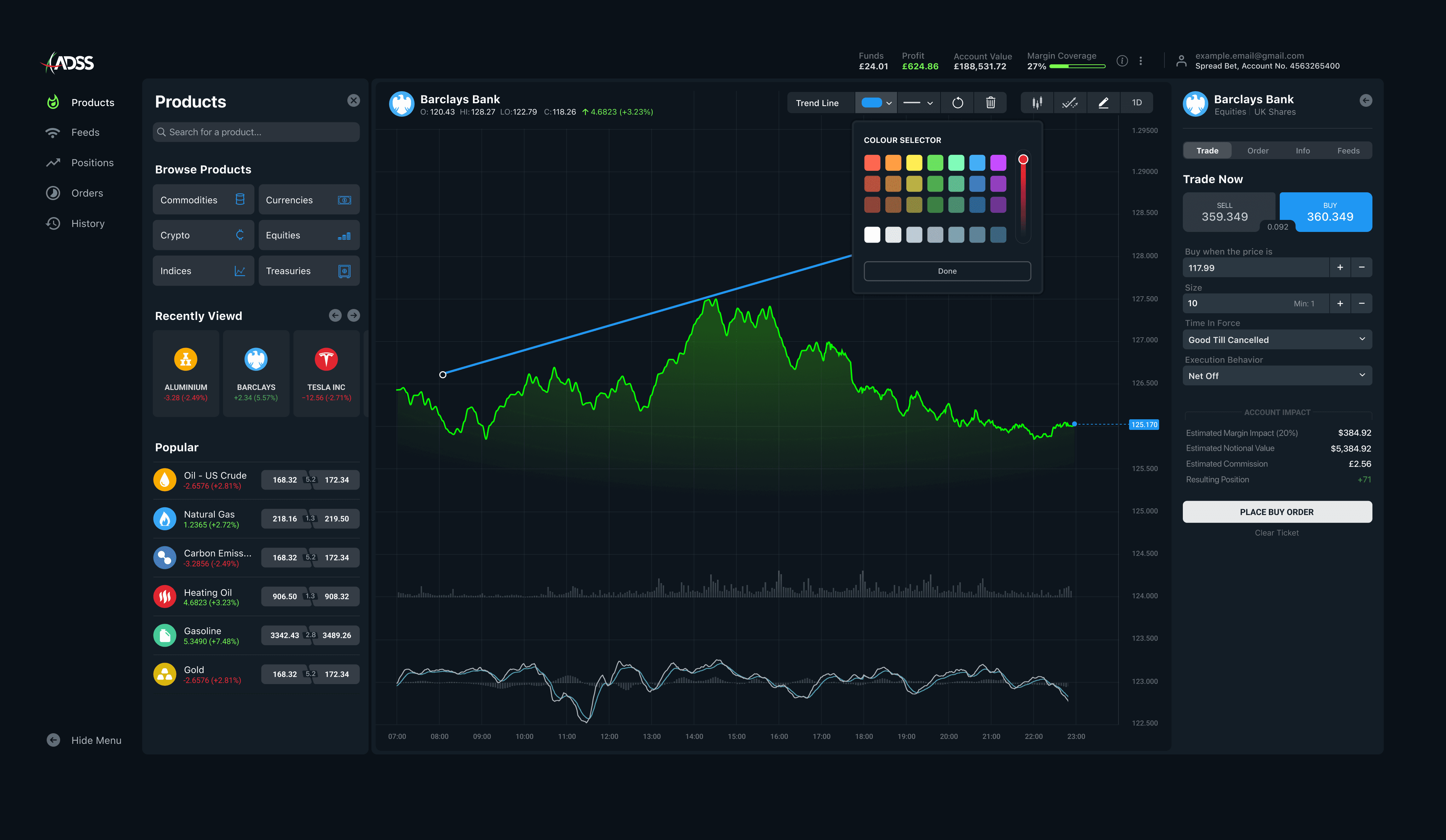Open the History sidebar icon
1446x840 pixels.
pos(53,224)
